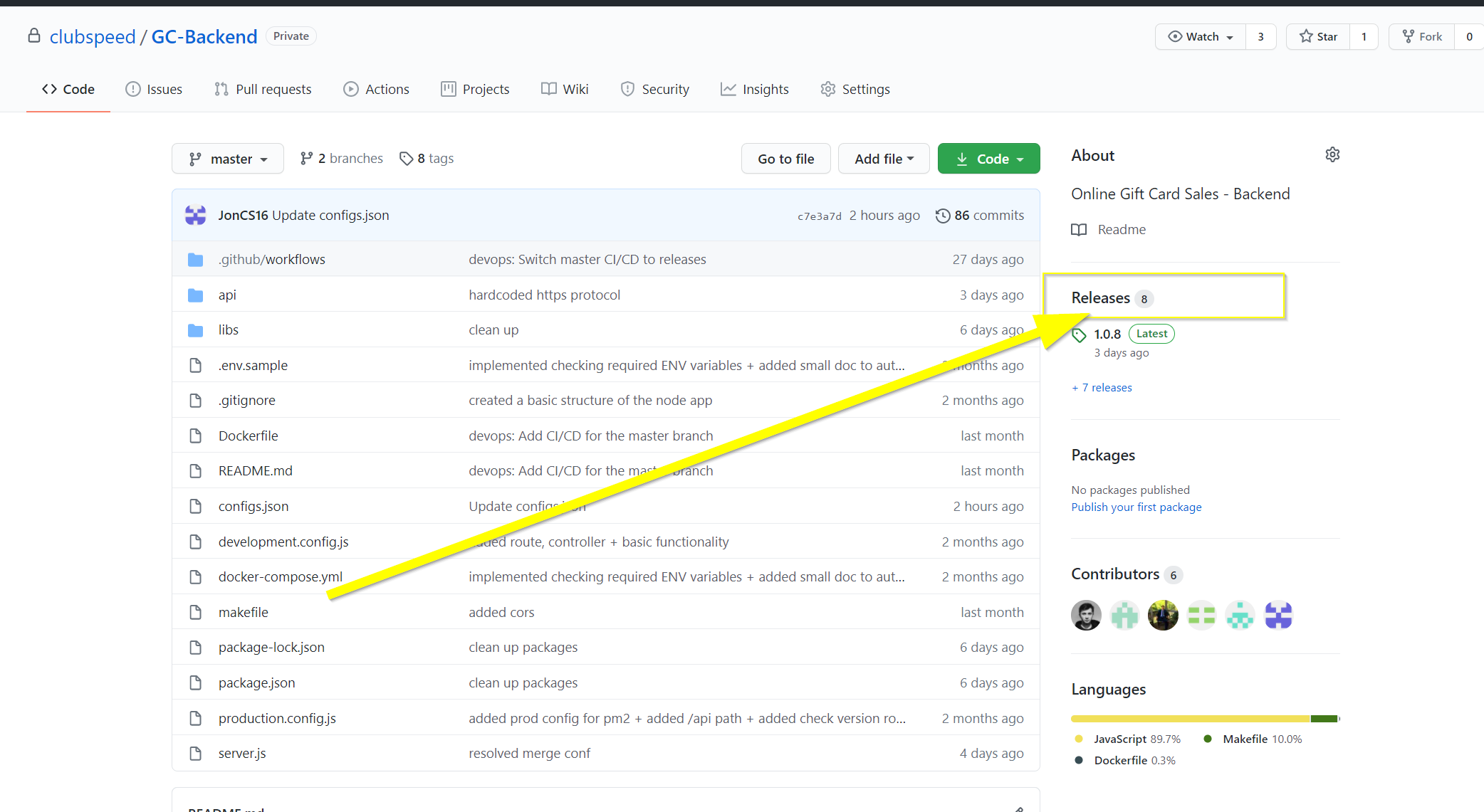The image size is (1484, 812).
Task: Click the server.js file icon
Action: 196,754
